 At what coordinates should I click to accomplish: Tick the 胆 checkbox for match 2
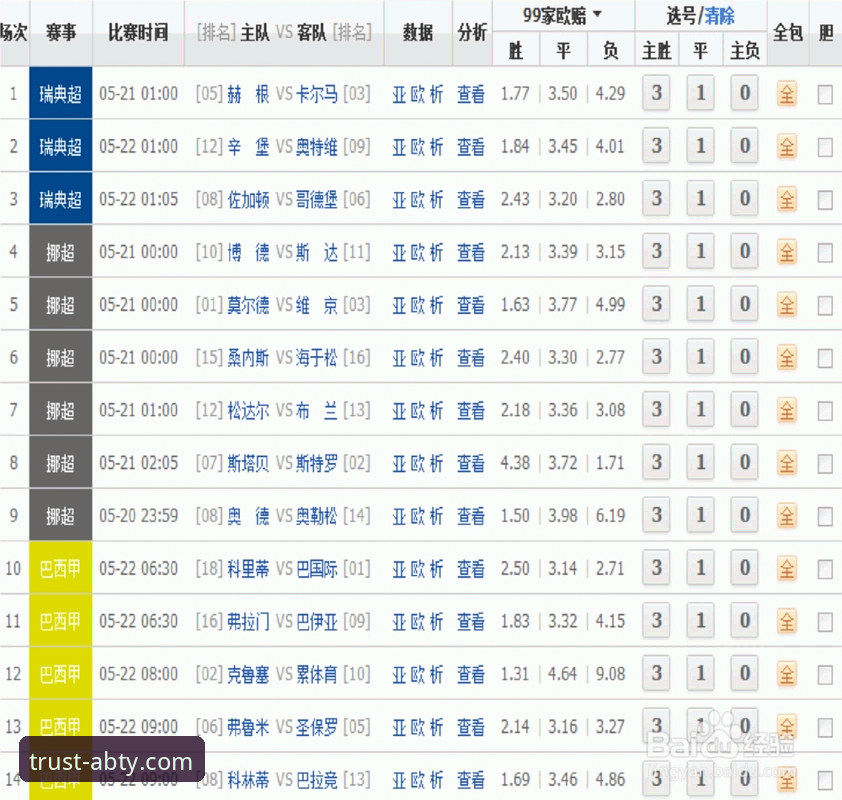click(x=825, y=148)
